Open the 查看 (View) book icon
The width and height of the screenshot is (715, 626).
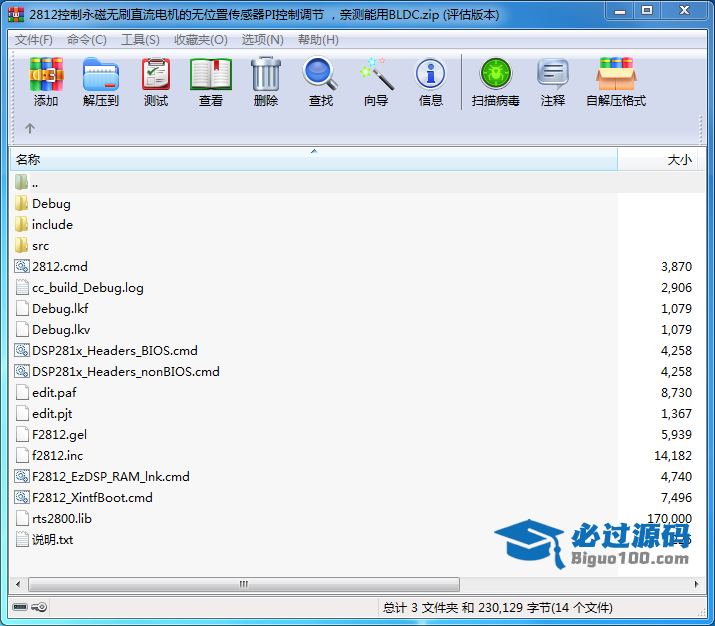211,74
